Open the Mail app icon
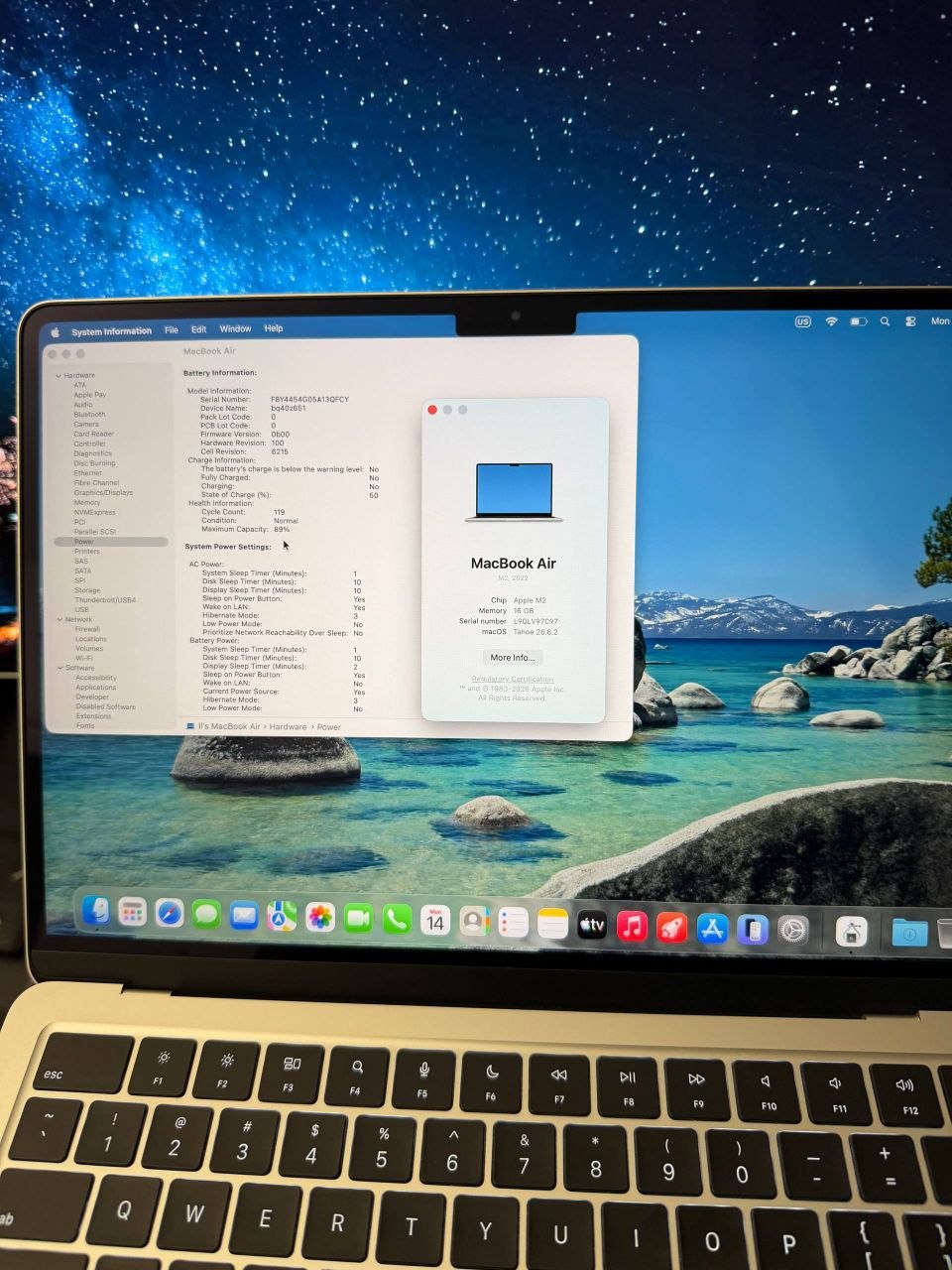 [x=244, y=915]
